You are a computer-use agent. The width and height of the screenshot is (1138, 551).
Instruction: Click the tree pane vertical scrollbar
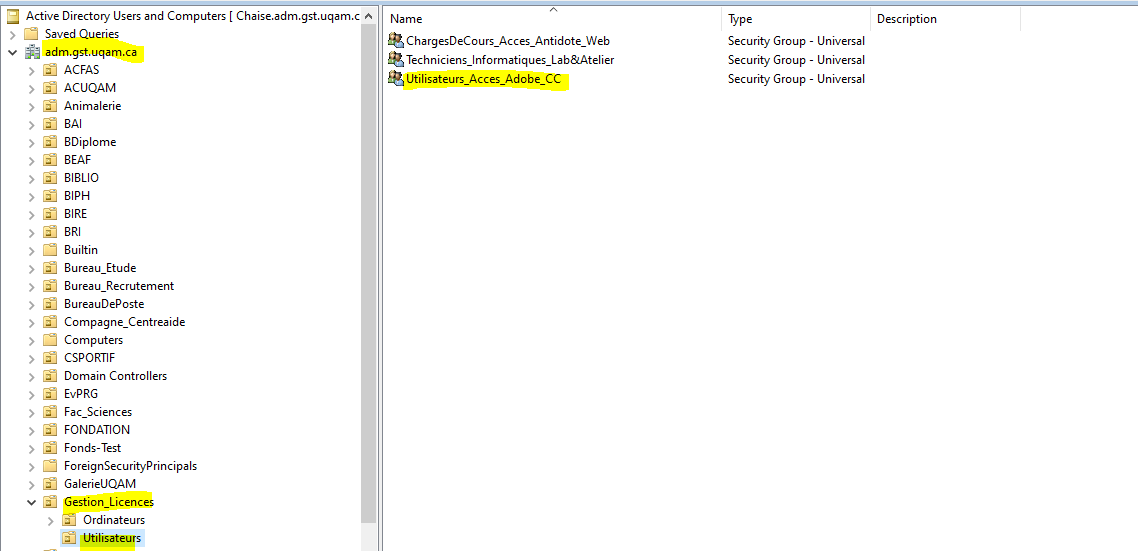tap(369, 276)
